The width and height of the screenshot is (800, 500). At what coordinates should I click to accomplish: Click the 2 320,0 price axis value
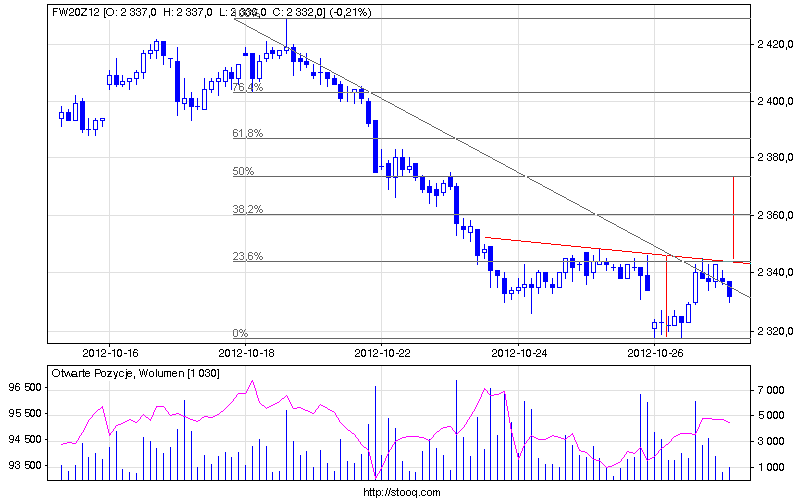[x=776, y=332]
